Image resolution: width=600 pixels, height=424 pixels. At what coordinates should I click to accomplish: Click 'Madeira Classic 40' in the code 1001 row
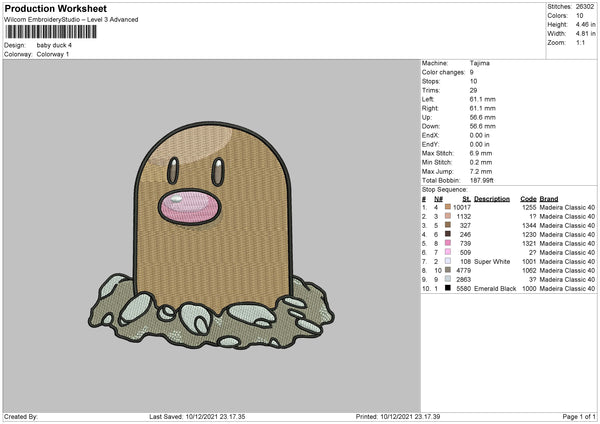pos(567,261)
